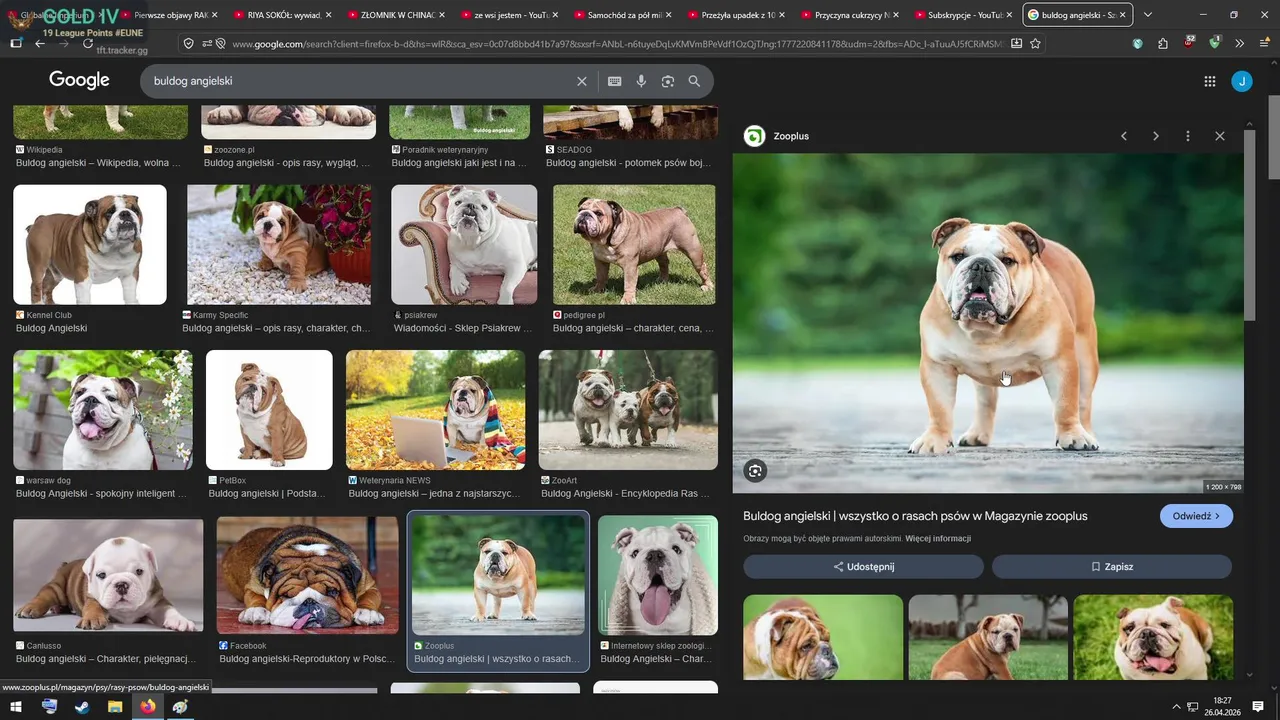Show hidden system tray icons
Screen dimensions: 1280x720
point(1176,706)
